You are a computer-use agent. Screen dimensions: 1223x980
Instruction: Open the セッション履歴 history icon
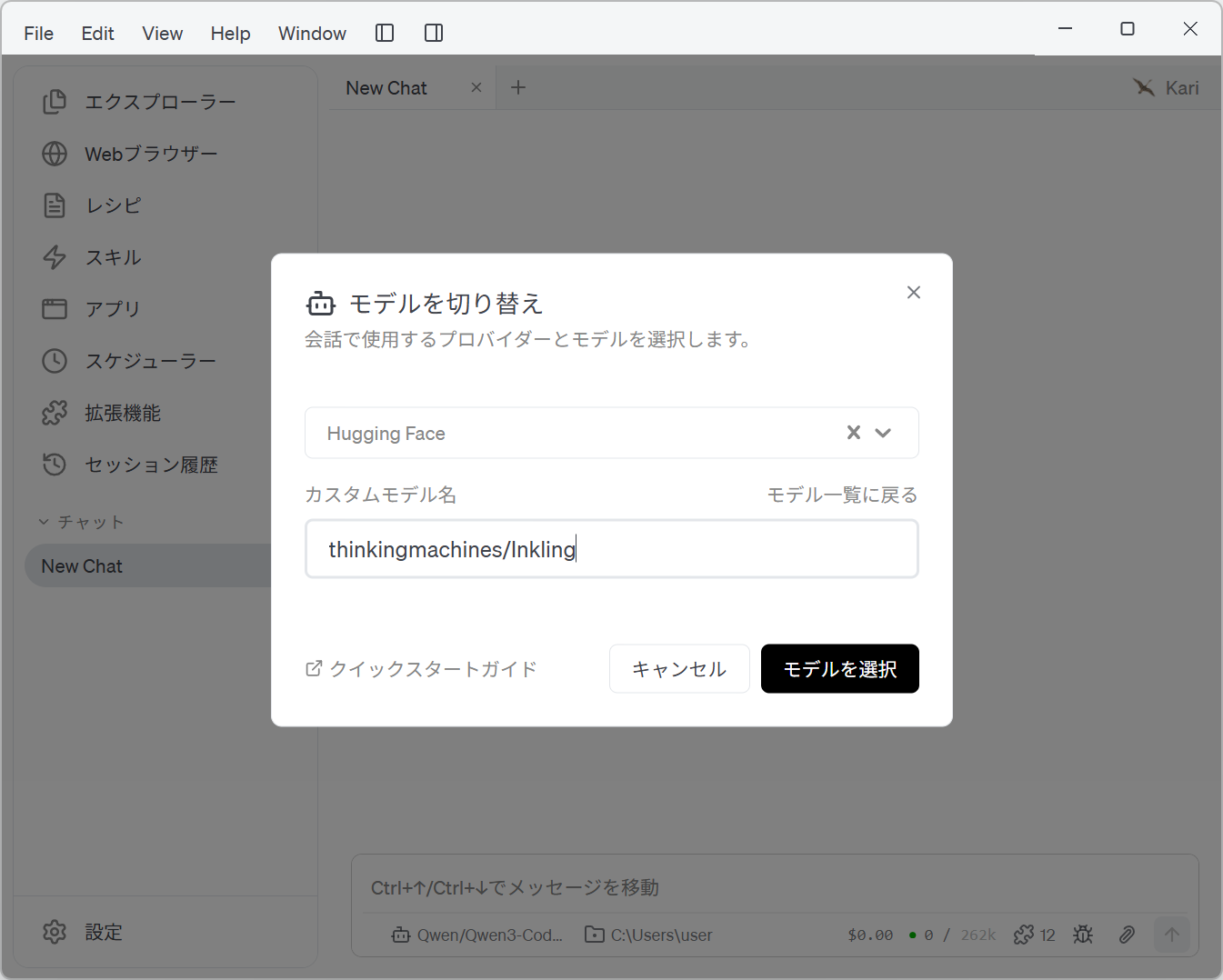pos(55,465)
